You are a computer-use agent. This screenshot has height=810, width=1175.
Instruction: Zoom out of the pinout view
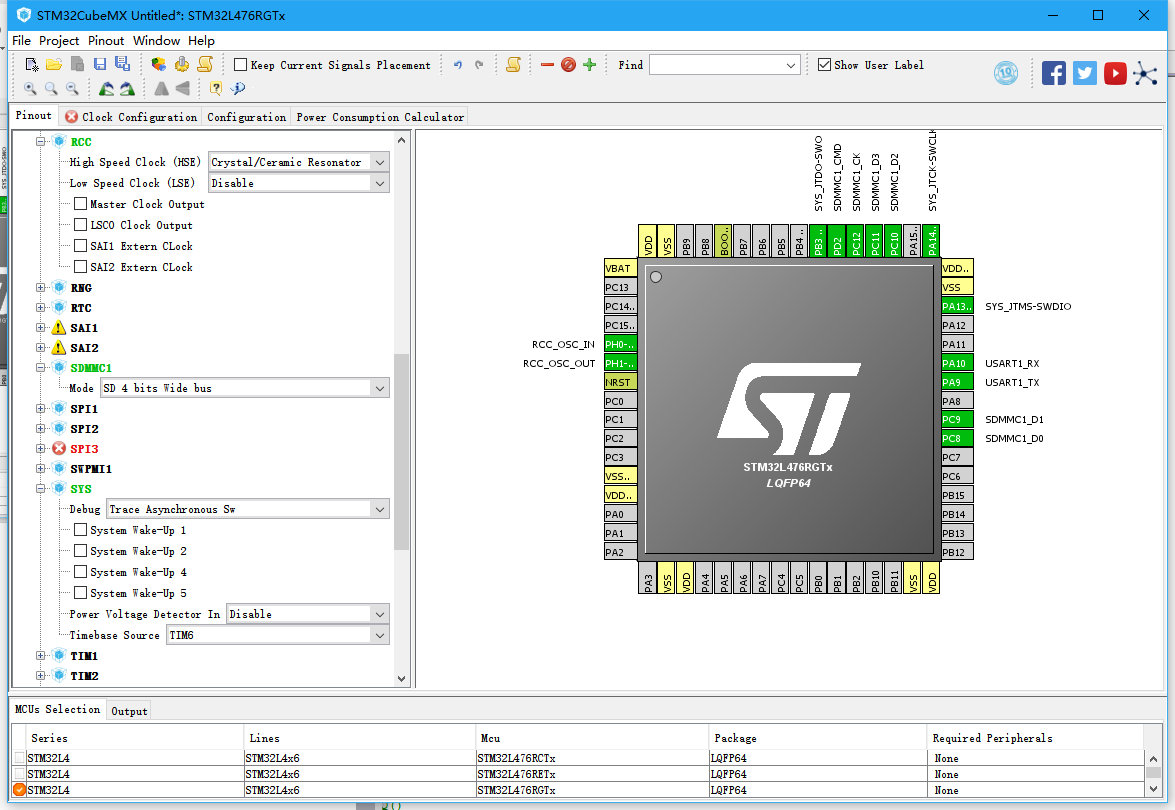point(71,88)
